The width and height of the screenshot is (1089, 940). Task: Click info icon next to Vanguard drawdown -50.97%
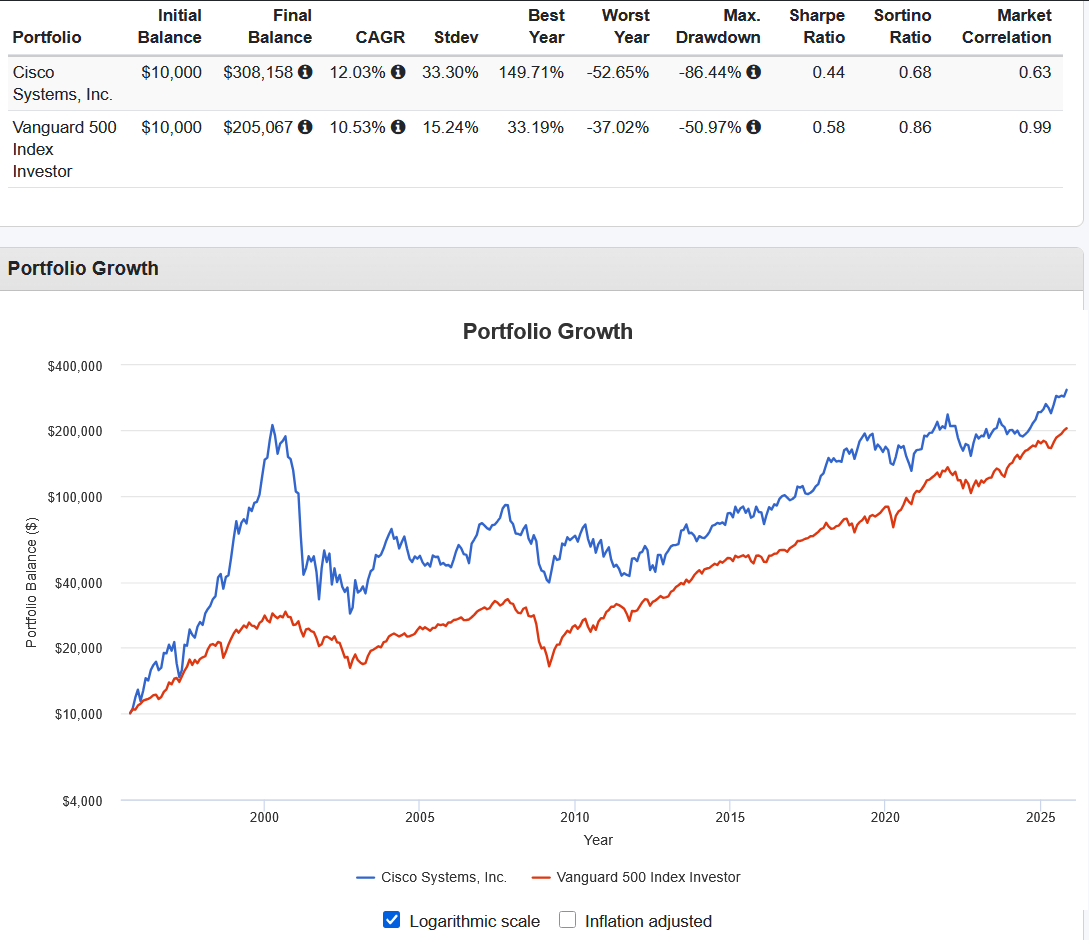pos(754,127)
